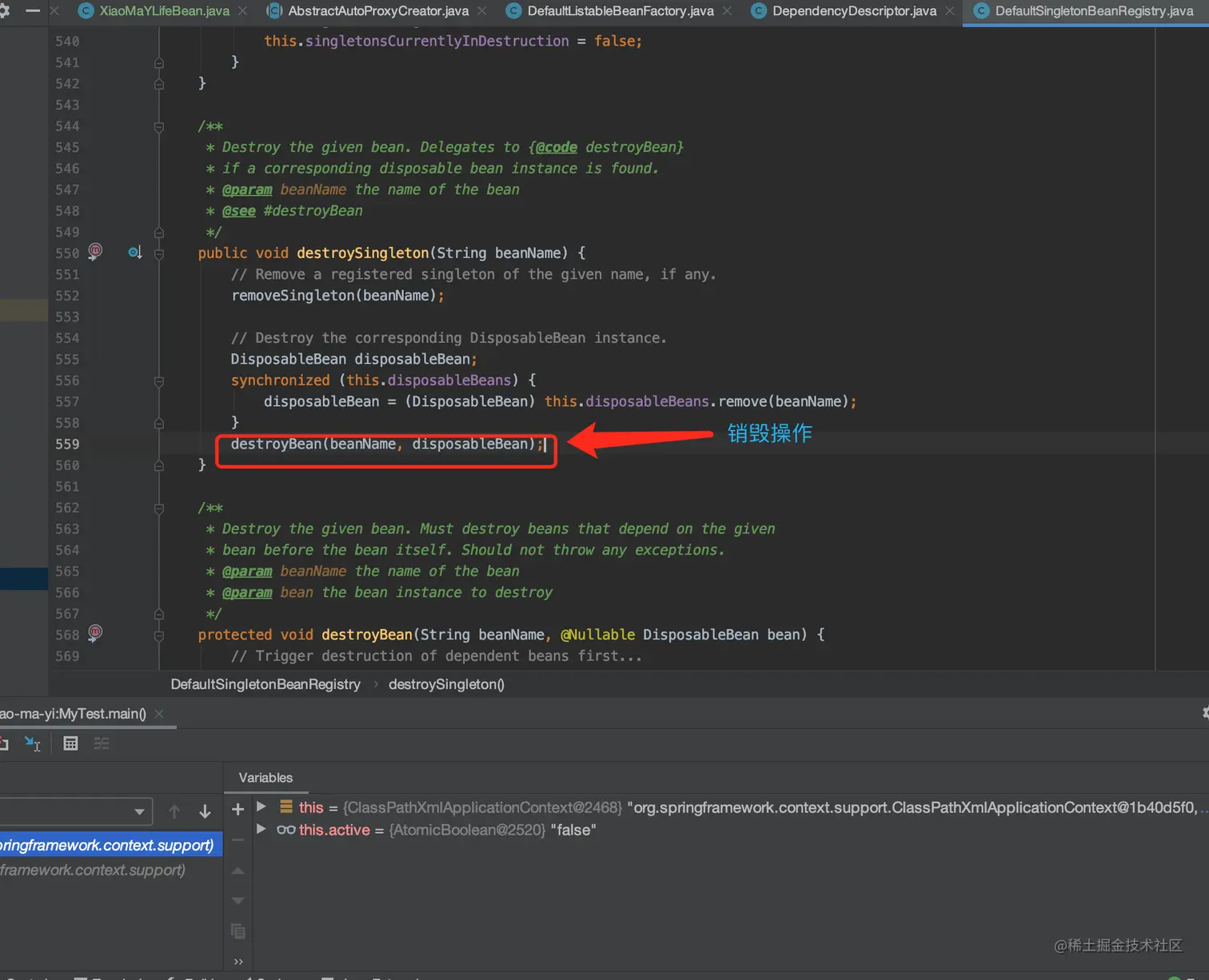Click singletonsCurrentlyInDestruction on line 540

tap(437, 41)
